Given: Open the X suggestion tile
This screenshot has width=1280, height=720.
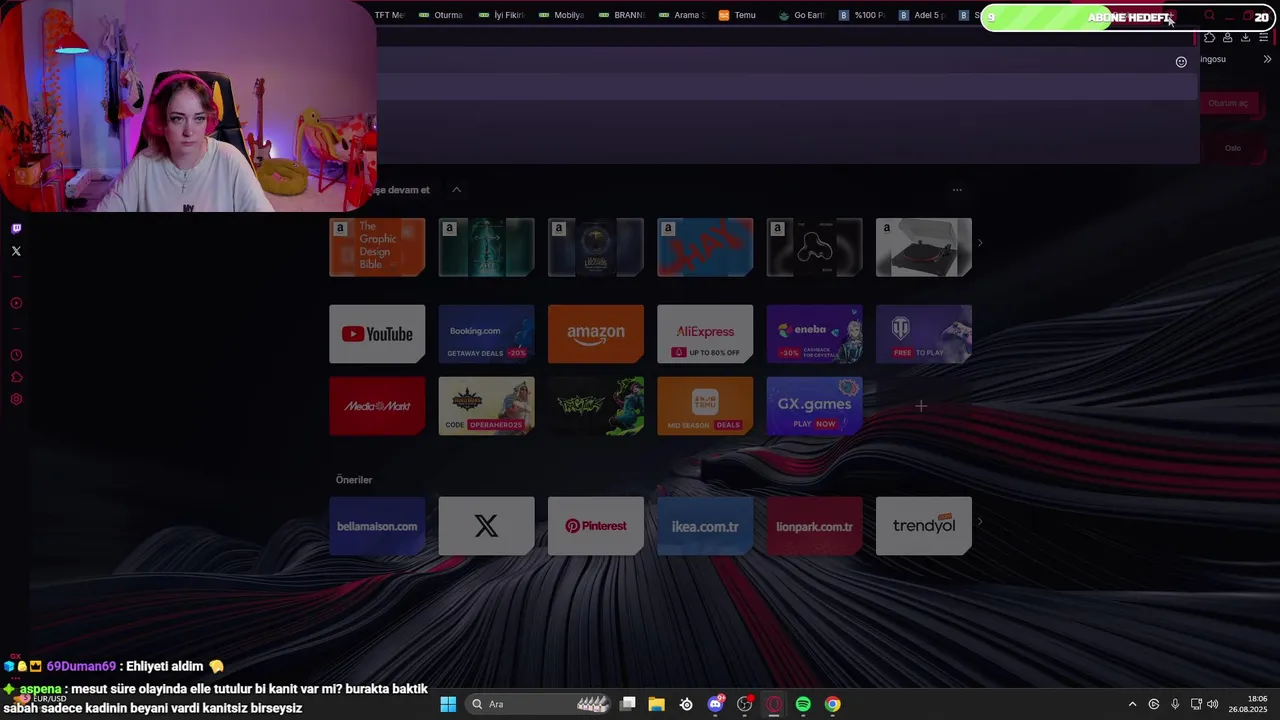Looking at the screenshot, I should click(486, 526).
